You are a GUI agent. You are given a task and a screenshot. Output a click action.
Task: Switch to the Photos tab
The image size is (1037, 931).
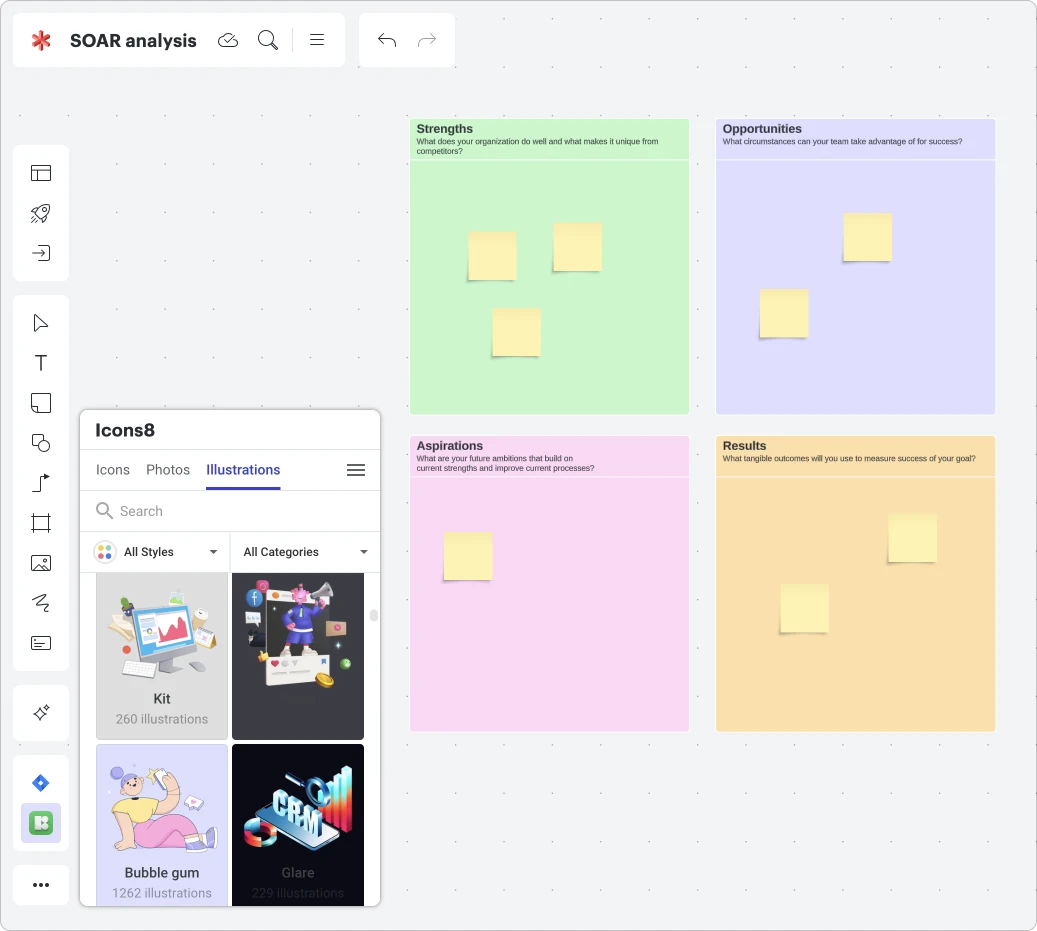[168, 470]
